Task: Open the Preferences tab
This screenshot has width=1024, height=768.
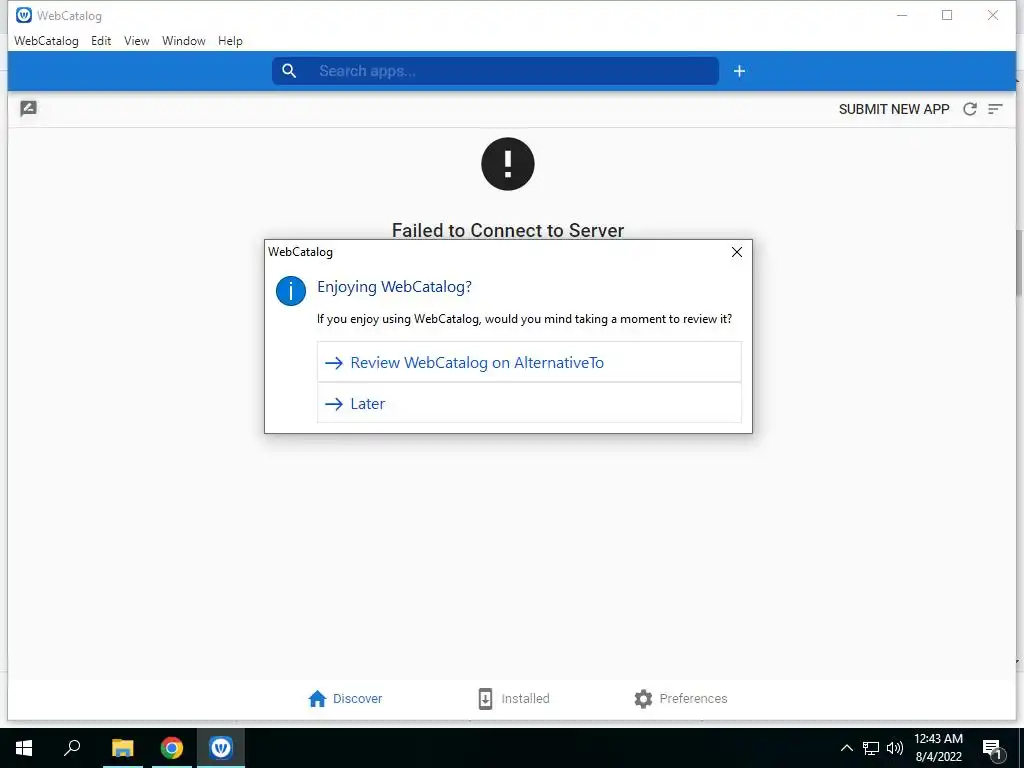Action: [680, 699]
